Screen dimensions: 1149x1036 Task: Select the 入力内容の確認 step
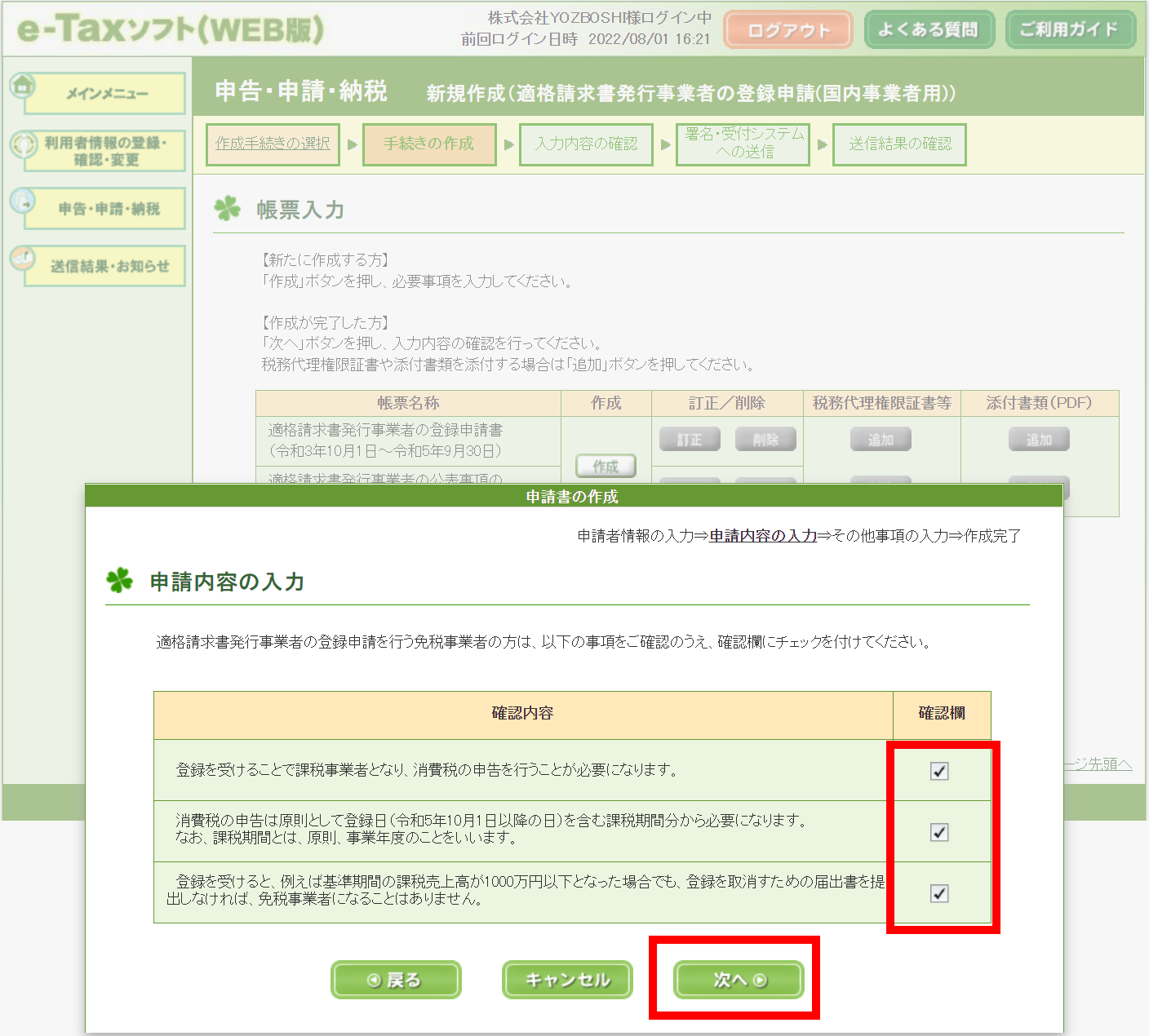pyautogui.click(x=586, y=144)
